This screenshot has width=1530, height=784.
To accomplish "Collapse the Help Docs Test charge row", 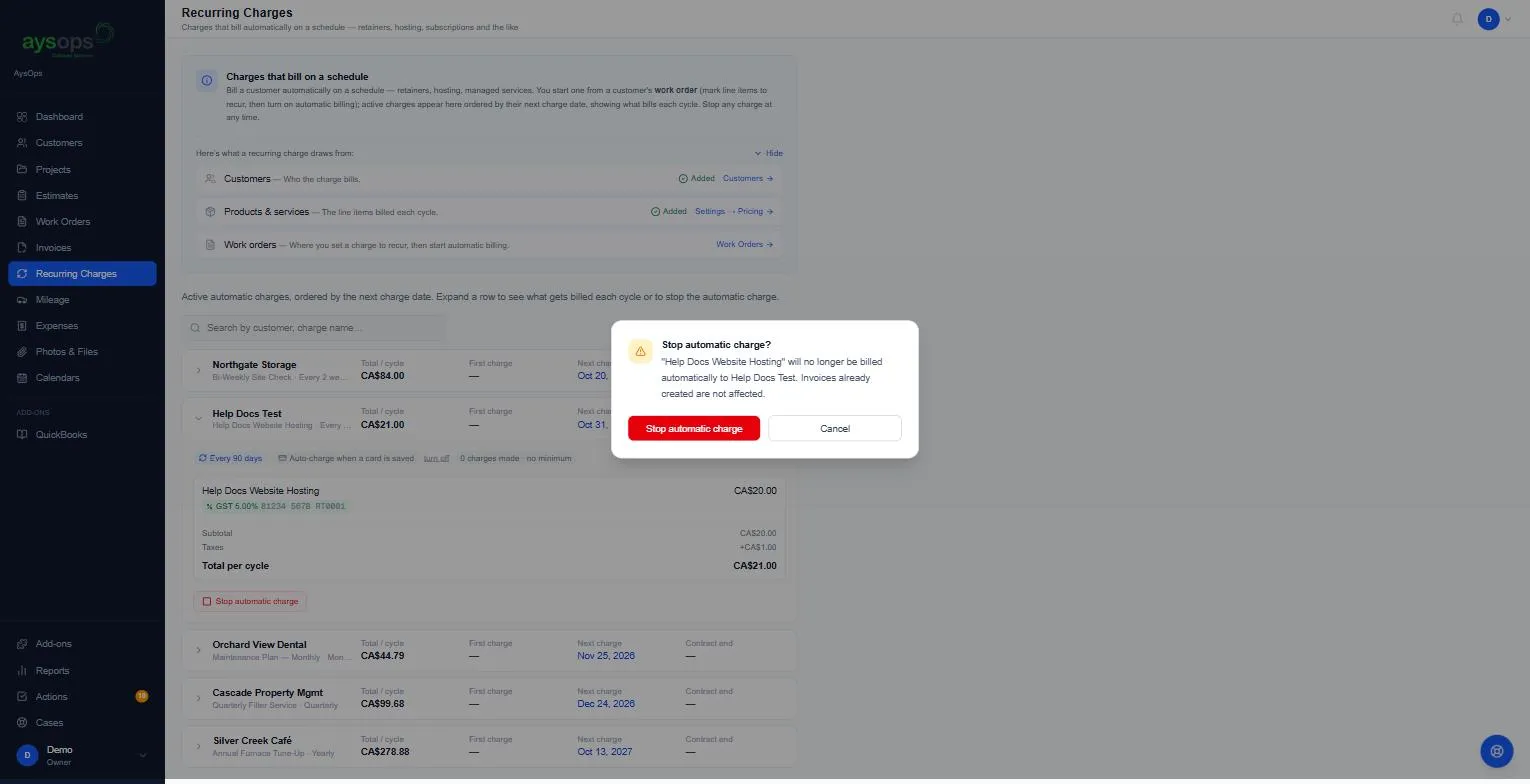I will coord(198,419).
